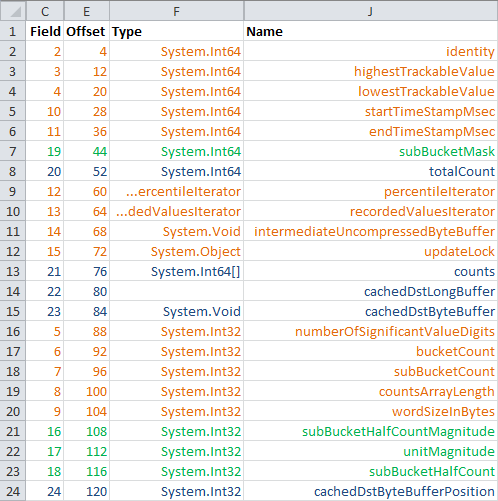Select the totalCount cell
This screenshot has width=498, height=501.
(371, 171)
